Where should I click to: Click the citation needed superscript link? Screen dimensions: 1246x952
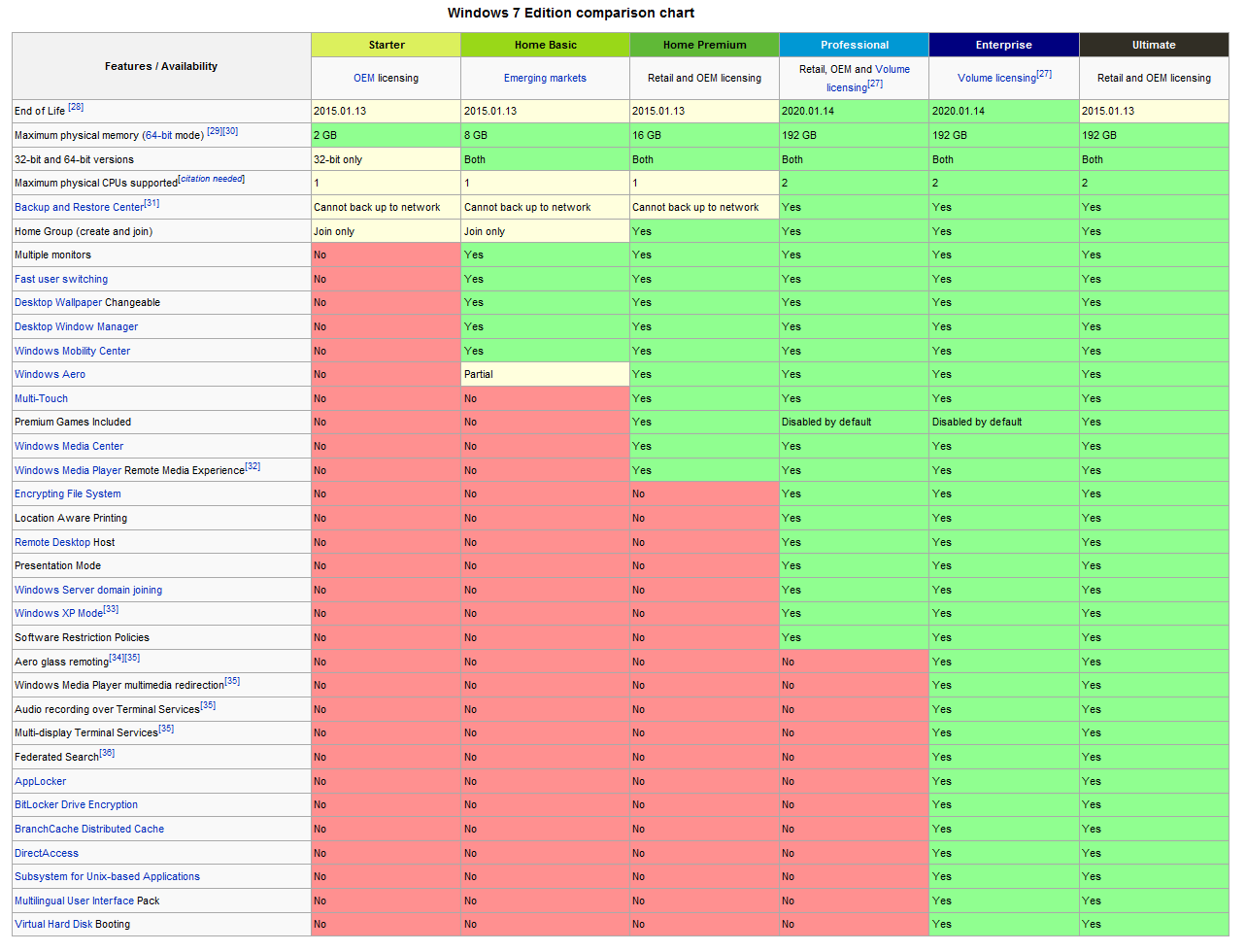coord(212,179)
